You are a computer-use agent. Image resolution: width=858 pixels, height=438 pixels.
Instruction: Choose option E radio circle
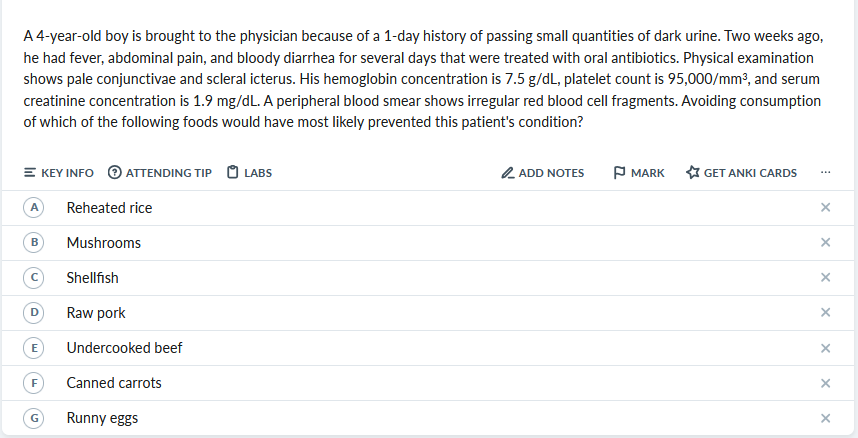(35, 348)
